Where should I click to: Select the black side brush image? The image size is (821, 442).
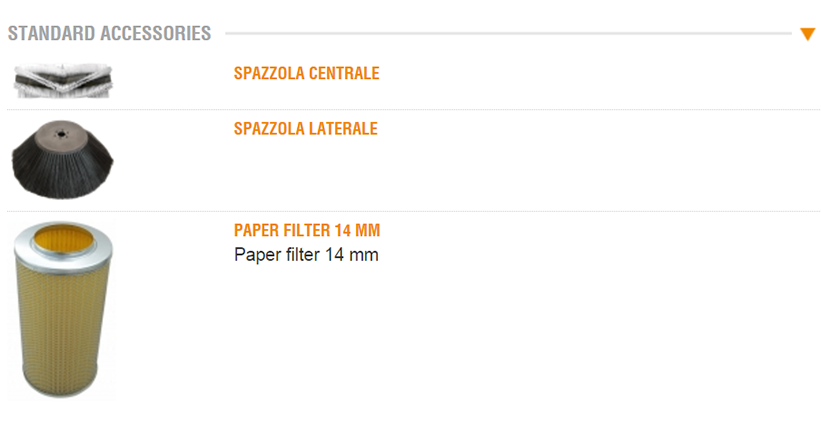(x=63, y=160)
